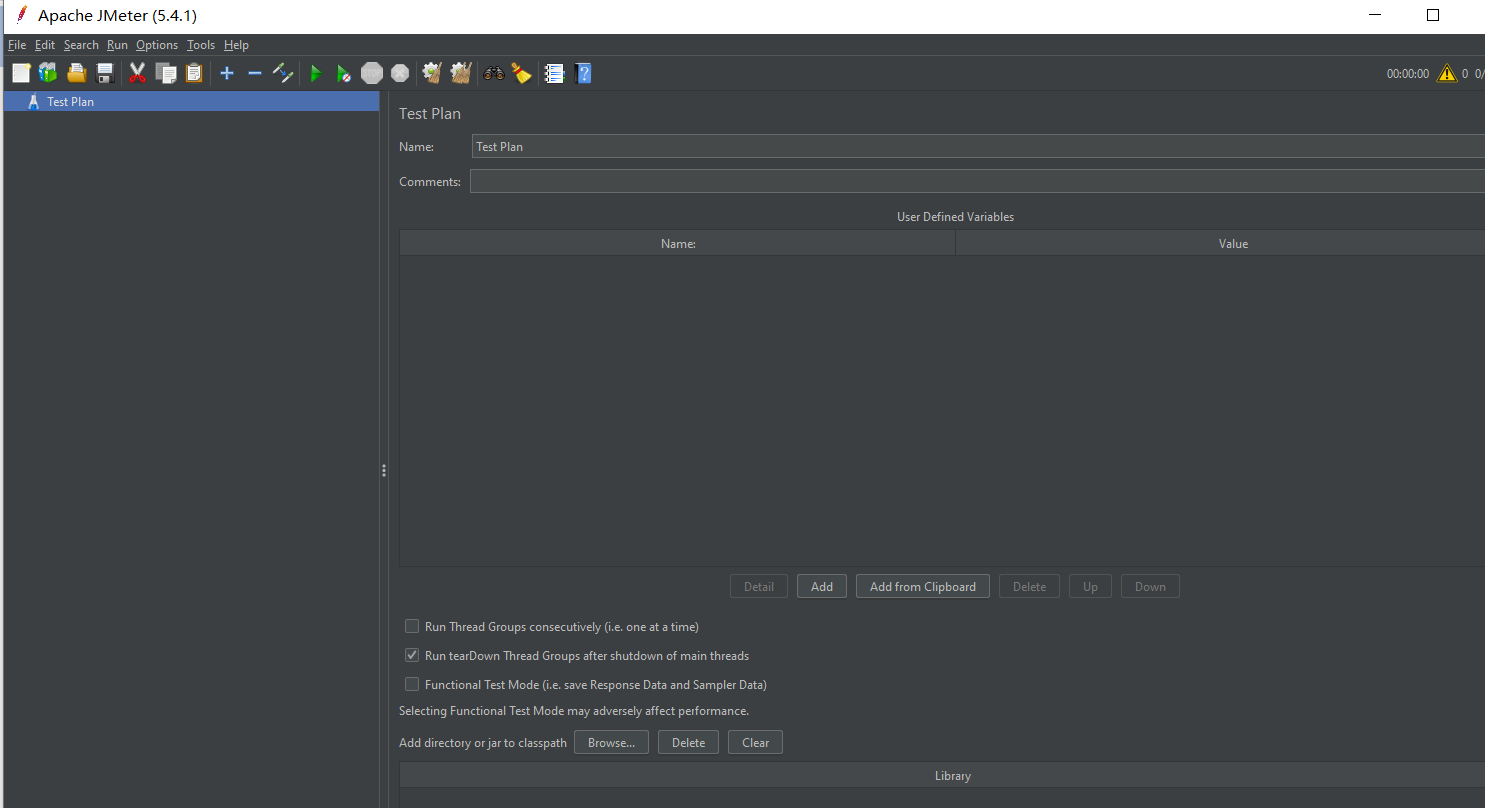Focus the Name input field
The image size is (1485, 808).
coord(978,146)
